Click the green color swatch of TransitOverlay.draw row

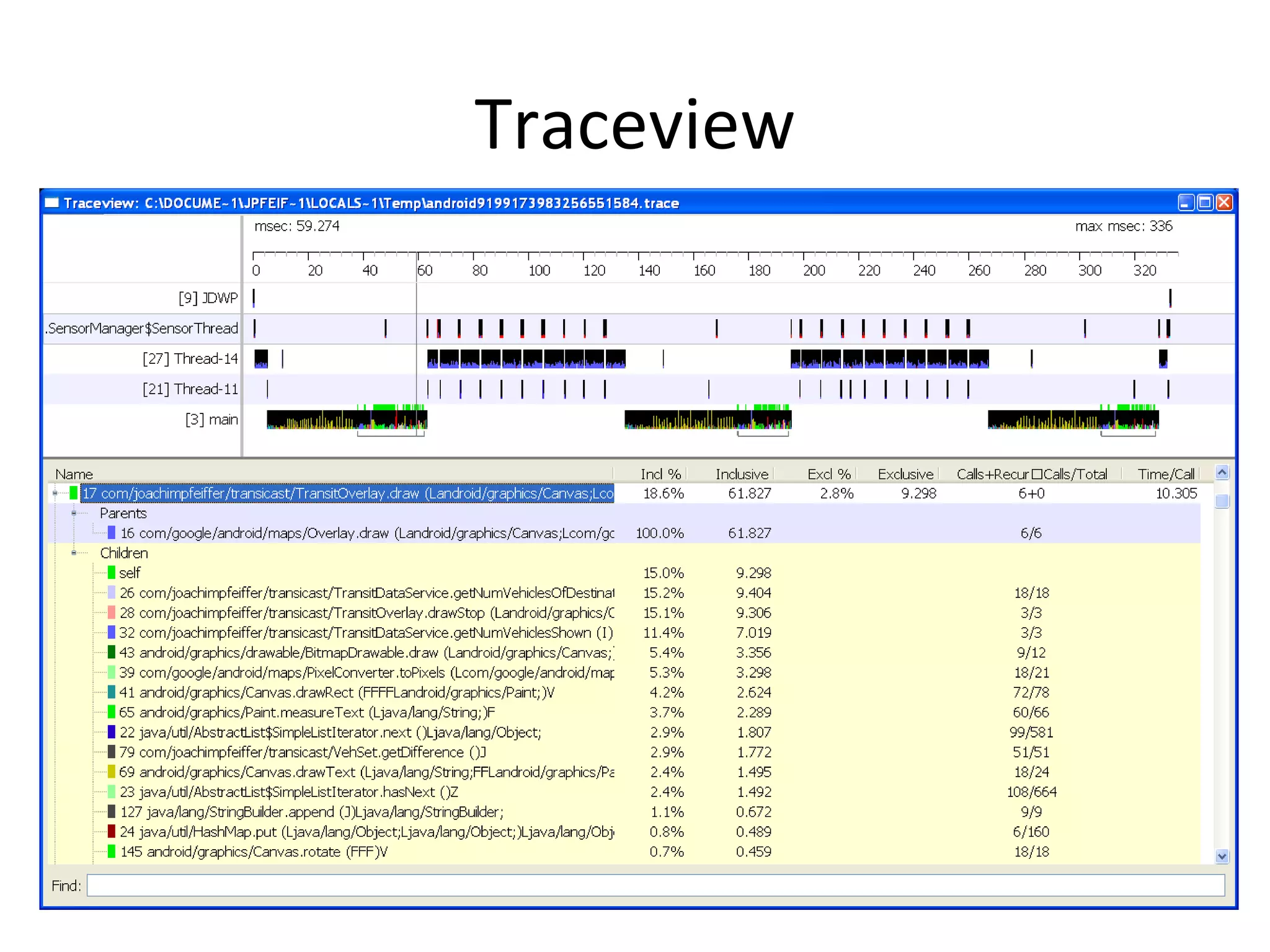coord(74,493)
